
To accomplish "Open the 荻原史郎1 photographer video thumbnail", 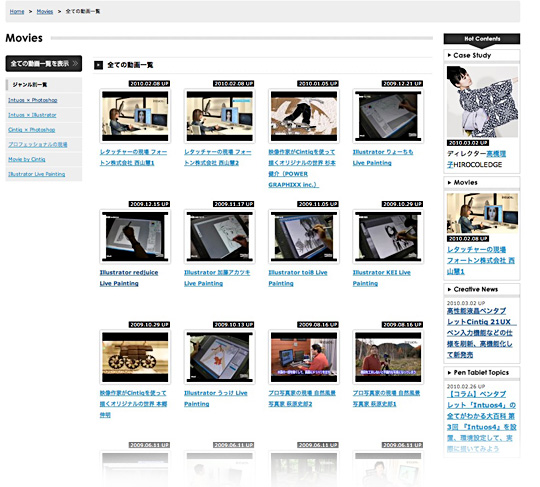I will coord(388,357).
